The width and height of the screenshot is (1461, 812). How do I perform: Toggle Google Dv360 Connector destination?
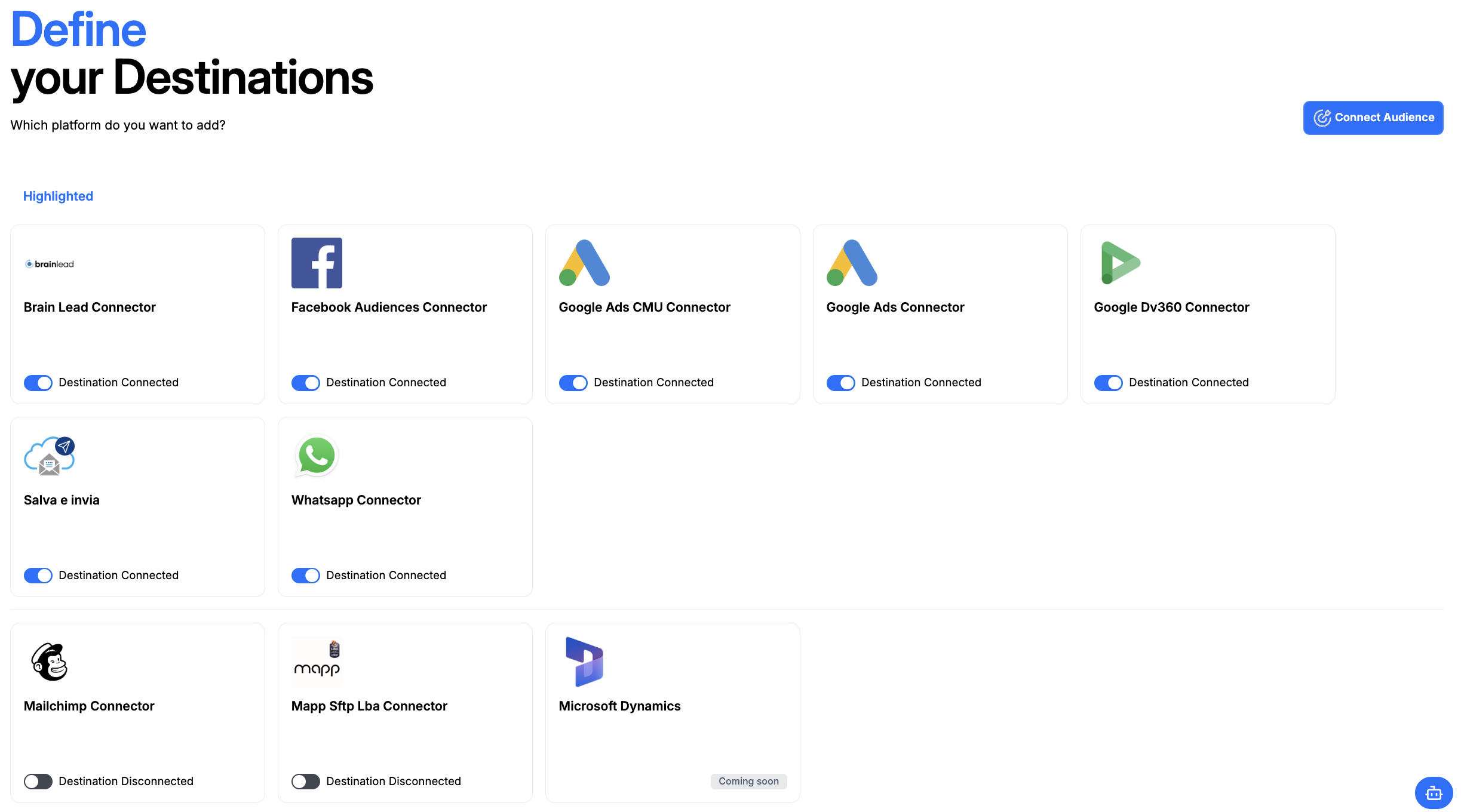point(1109,383)
